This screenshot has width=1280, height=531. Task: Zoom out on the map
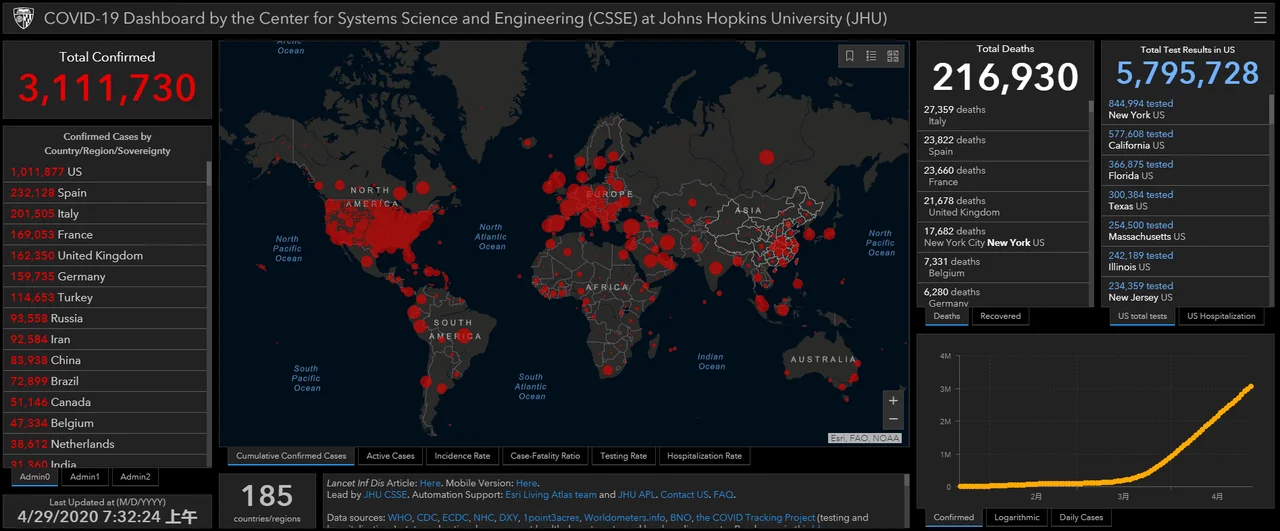(x=893, y=420)
